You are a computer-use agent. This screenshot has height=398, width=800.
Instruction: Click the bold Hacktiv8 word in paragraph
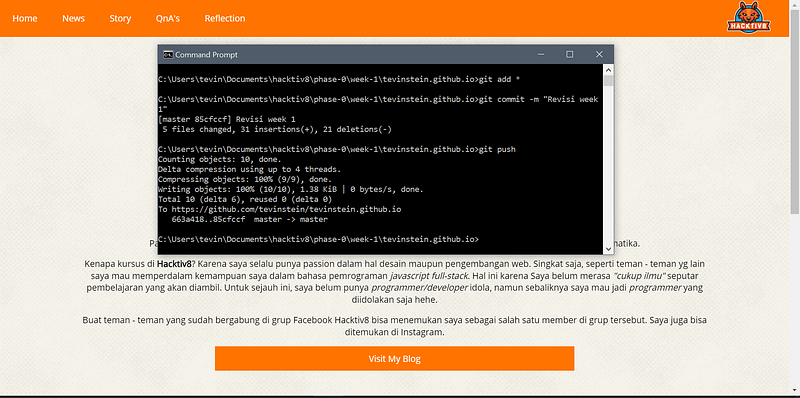(174, 264)
